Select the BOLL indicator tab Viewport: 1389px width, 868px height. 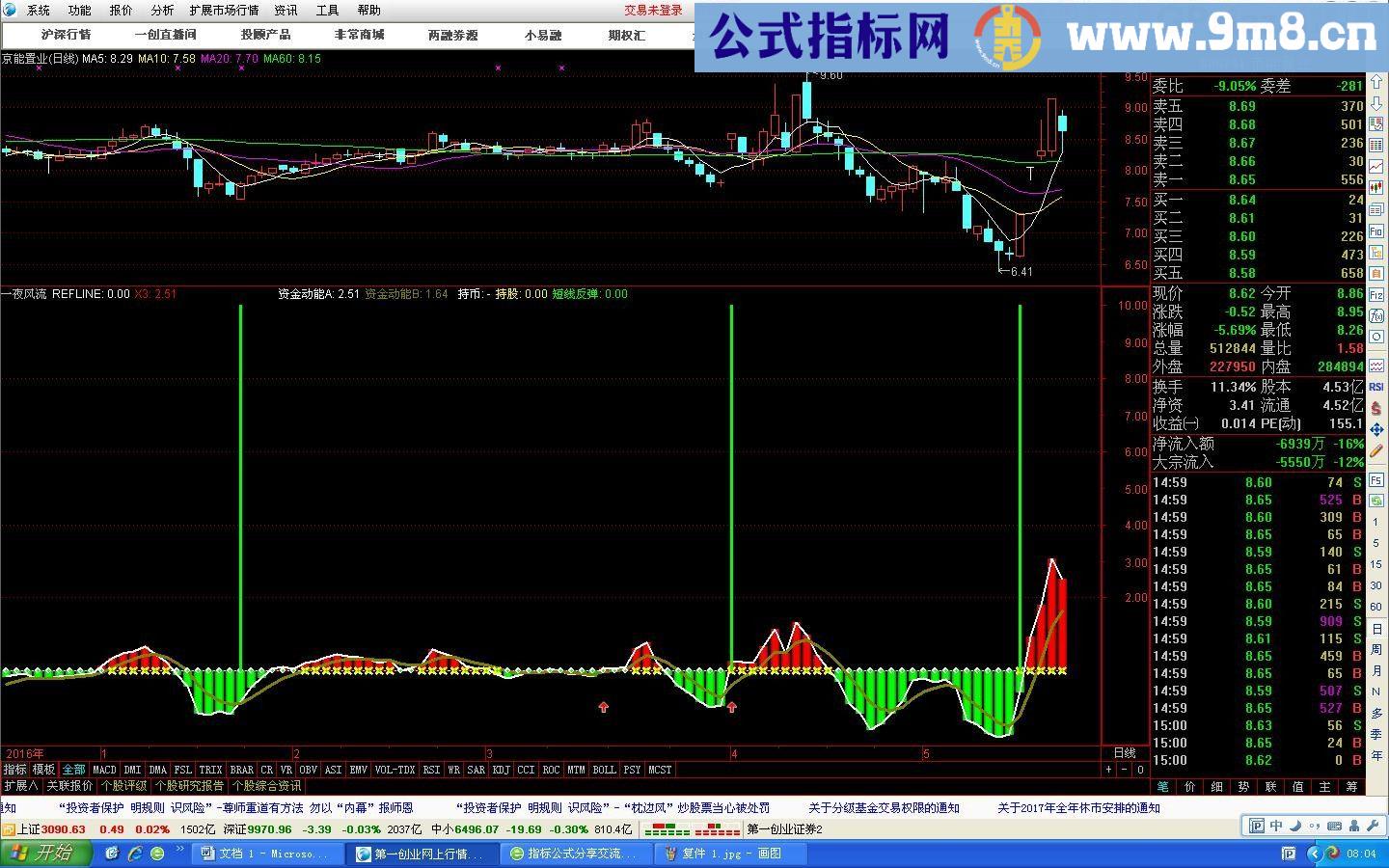coord(605,770)
